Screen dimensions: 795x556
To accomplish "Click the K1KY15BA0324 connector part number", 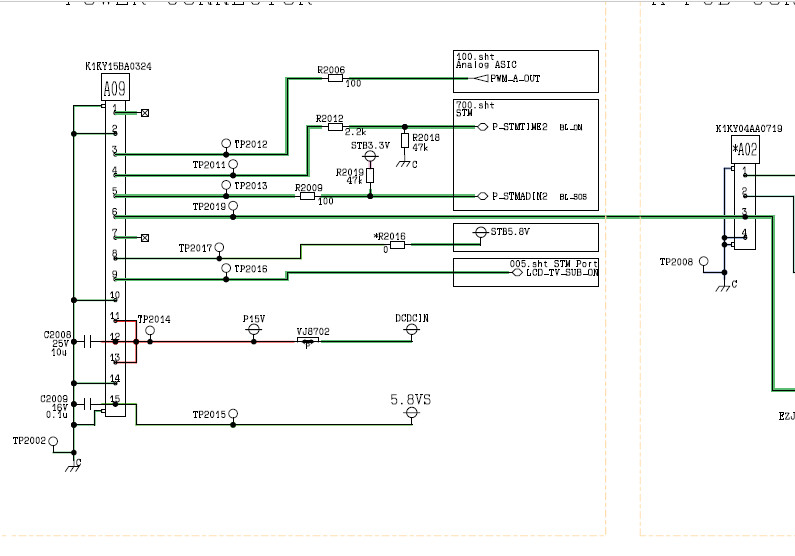I will pos(118,66).
